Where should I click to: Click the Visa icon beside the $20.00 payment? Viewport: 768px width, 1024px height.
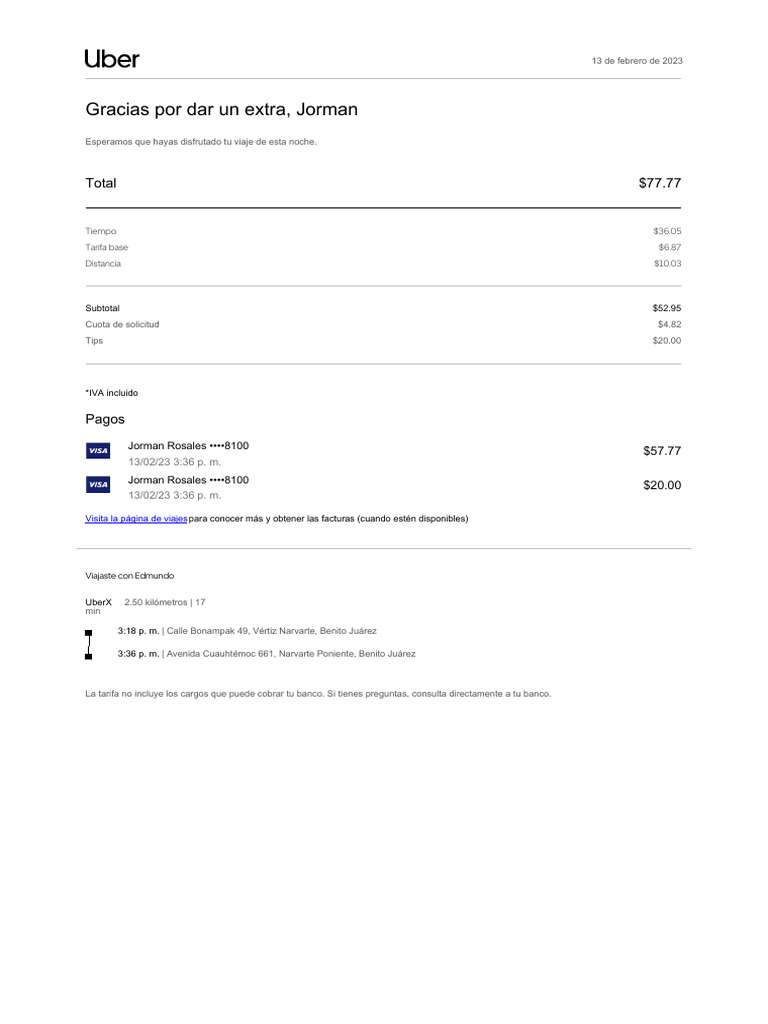[98, 485]
